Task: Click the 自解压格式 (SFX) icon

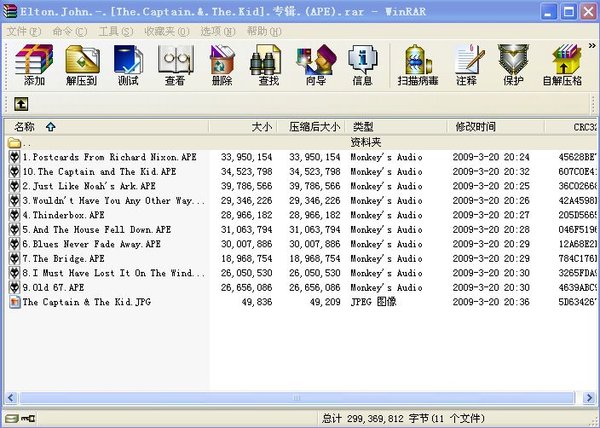Action: click(562, 65)
